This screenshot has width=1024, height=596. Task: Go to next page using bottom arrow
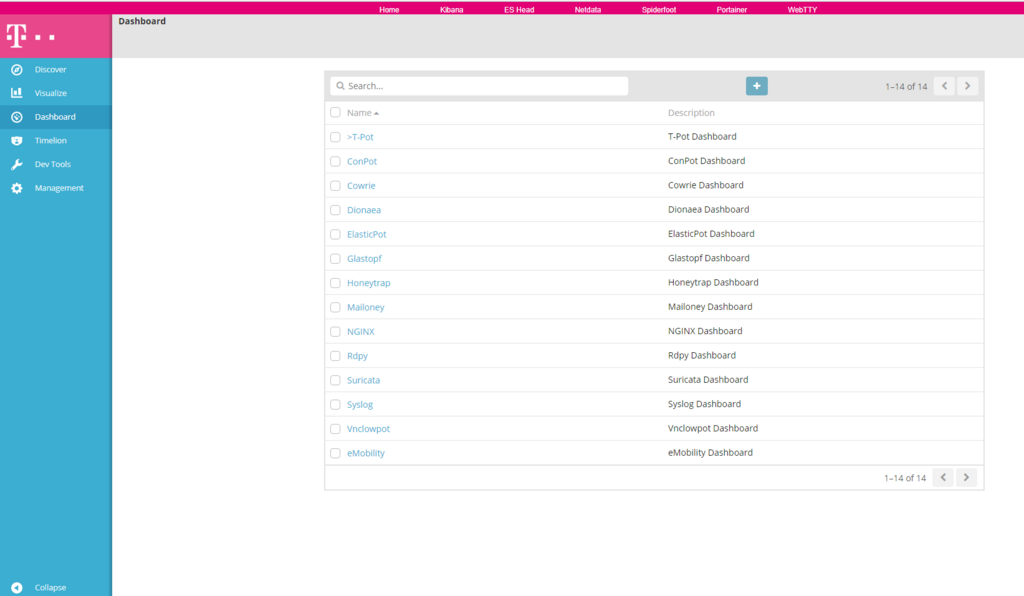pos(966,477)
